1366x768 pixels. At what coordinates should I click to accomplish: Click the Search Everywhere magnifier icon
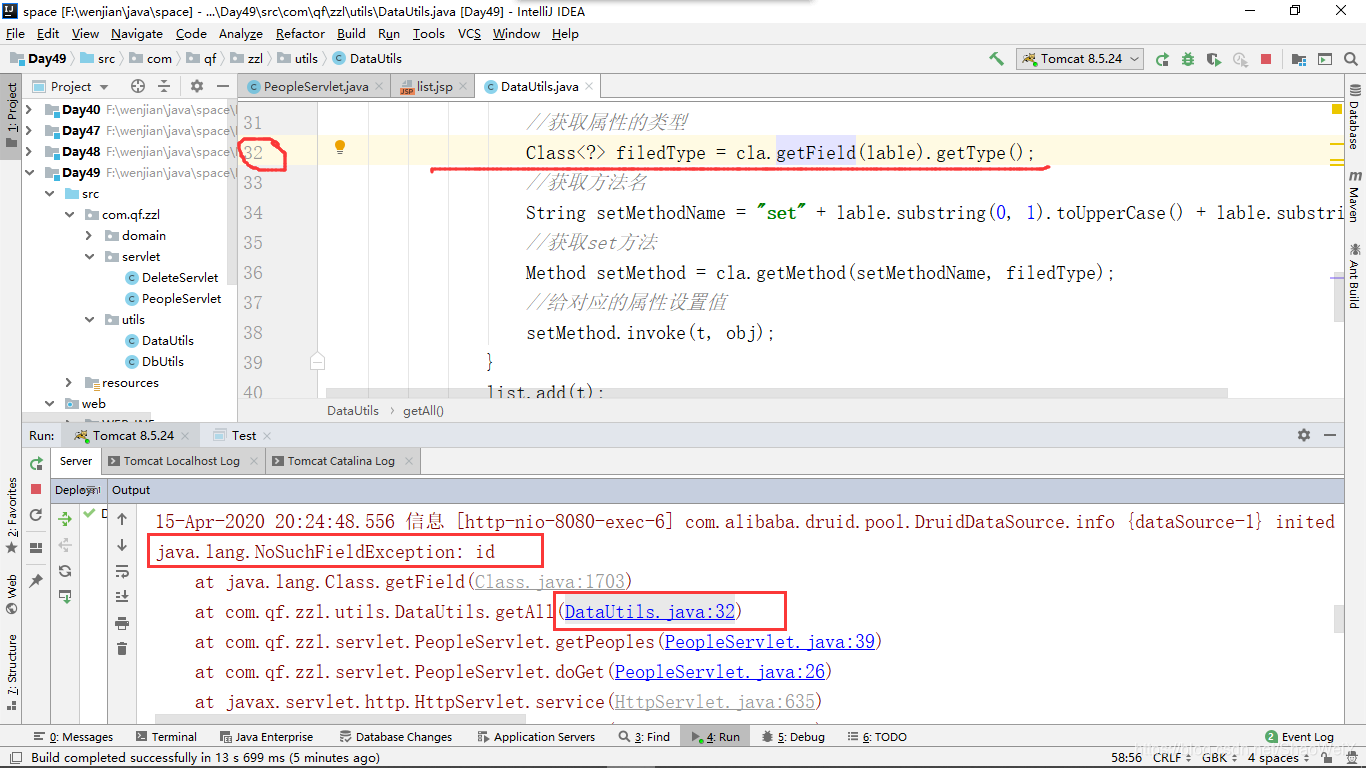1351,59
